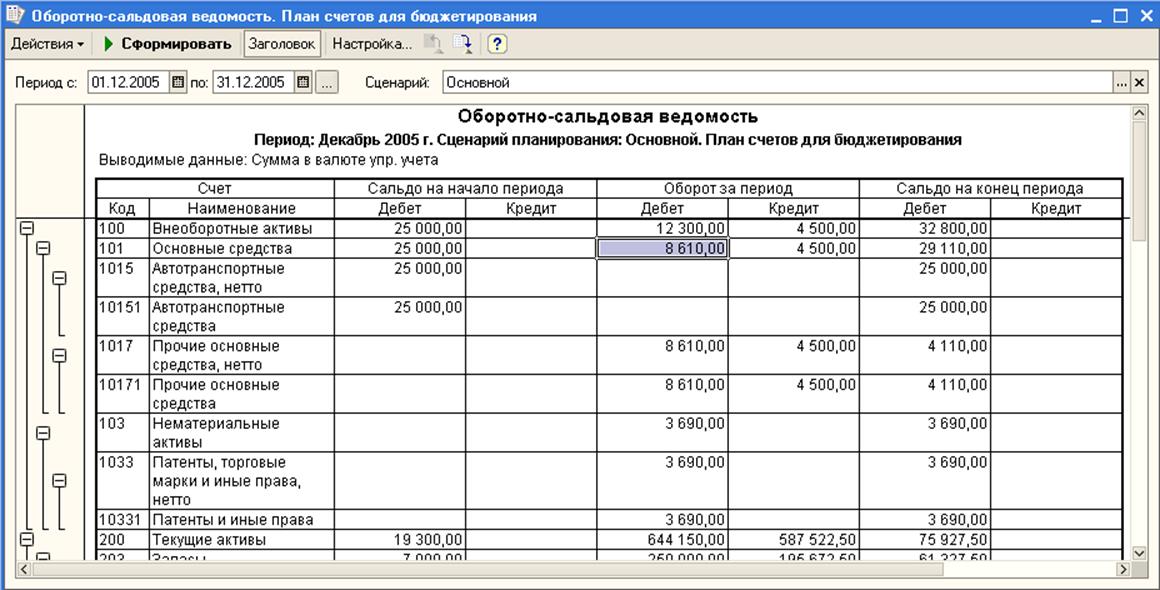
Task: Collapse the account 1015 group node
Action: point(59,278)
